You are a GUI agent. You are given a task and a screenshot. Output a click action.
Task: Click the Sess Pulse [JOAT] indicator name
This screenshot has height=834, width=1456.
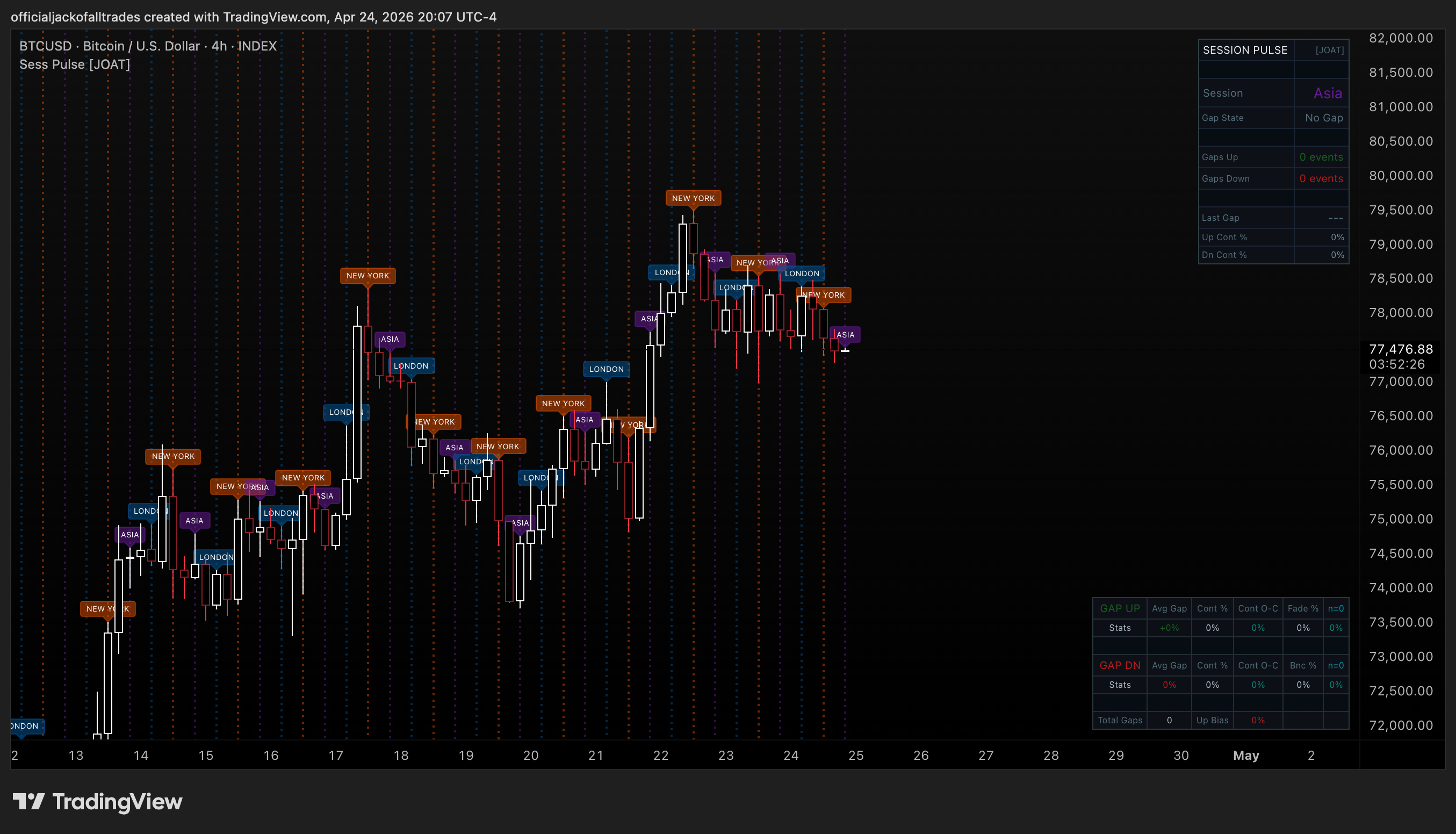[75, 64]
